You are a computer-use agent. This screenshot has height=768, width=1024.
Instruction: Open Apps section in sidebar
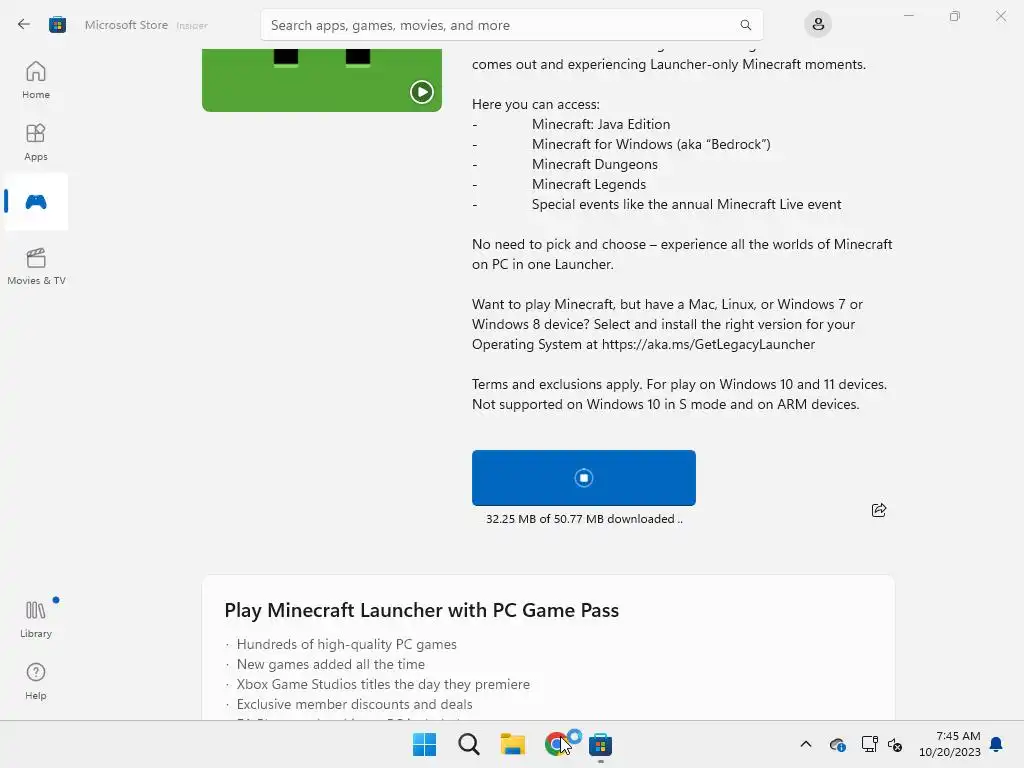(36, 142)
